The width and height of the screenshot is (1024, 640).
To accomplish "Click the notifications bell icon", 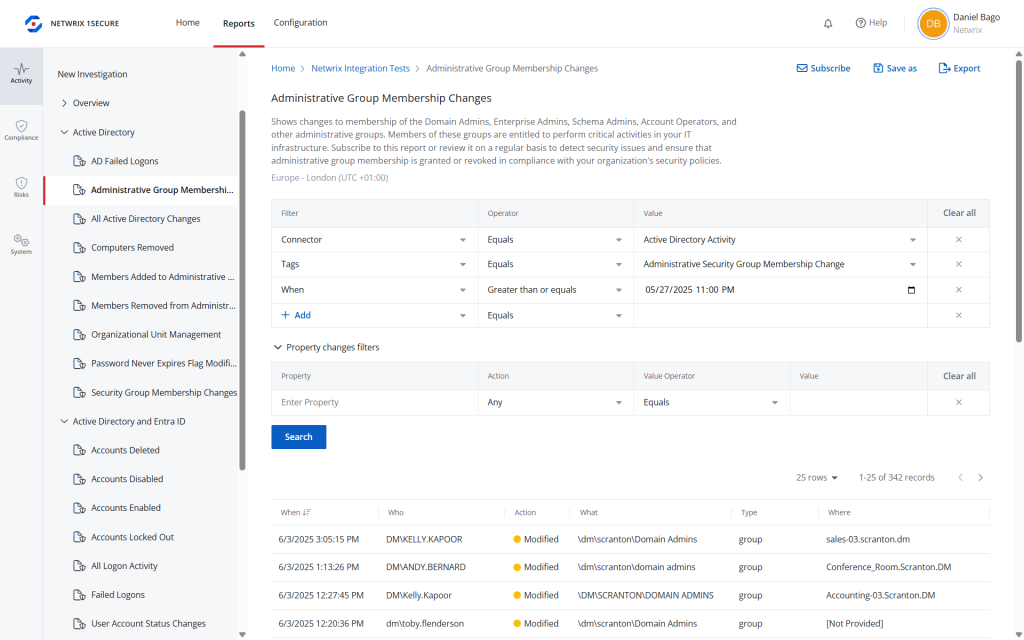I will click(828, 23).
